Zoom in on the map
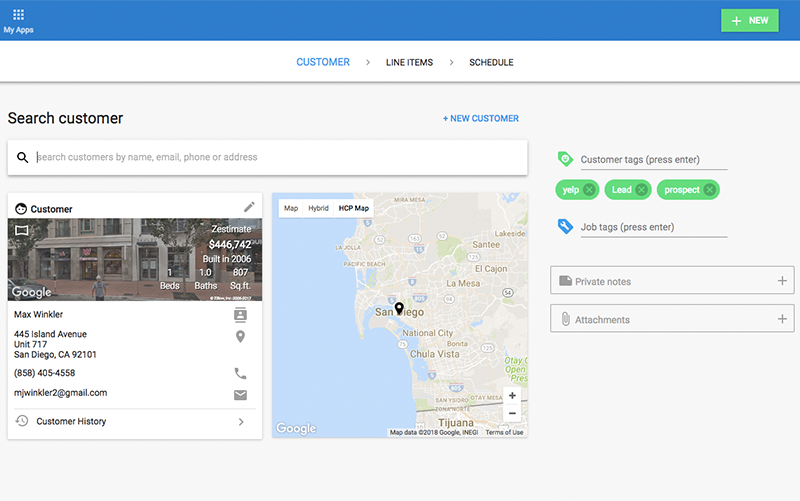This screenshot has width=800, height=501. 512,395
